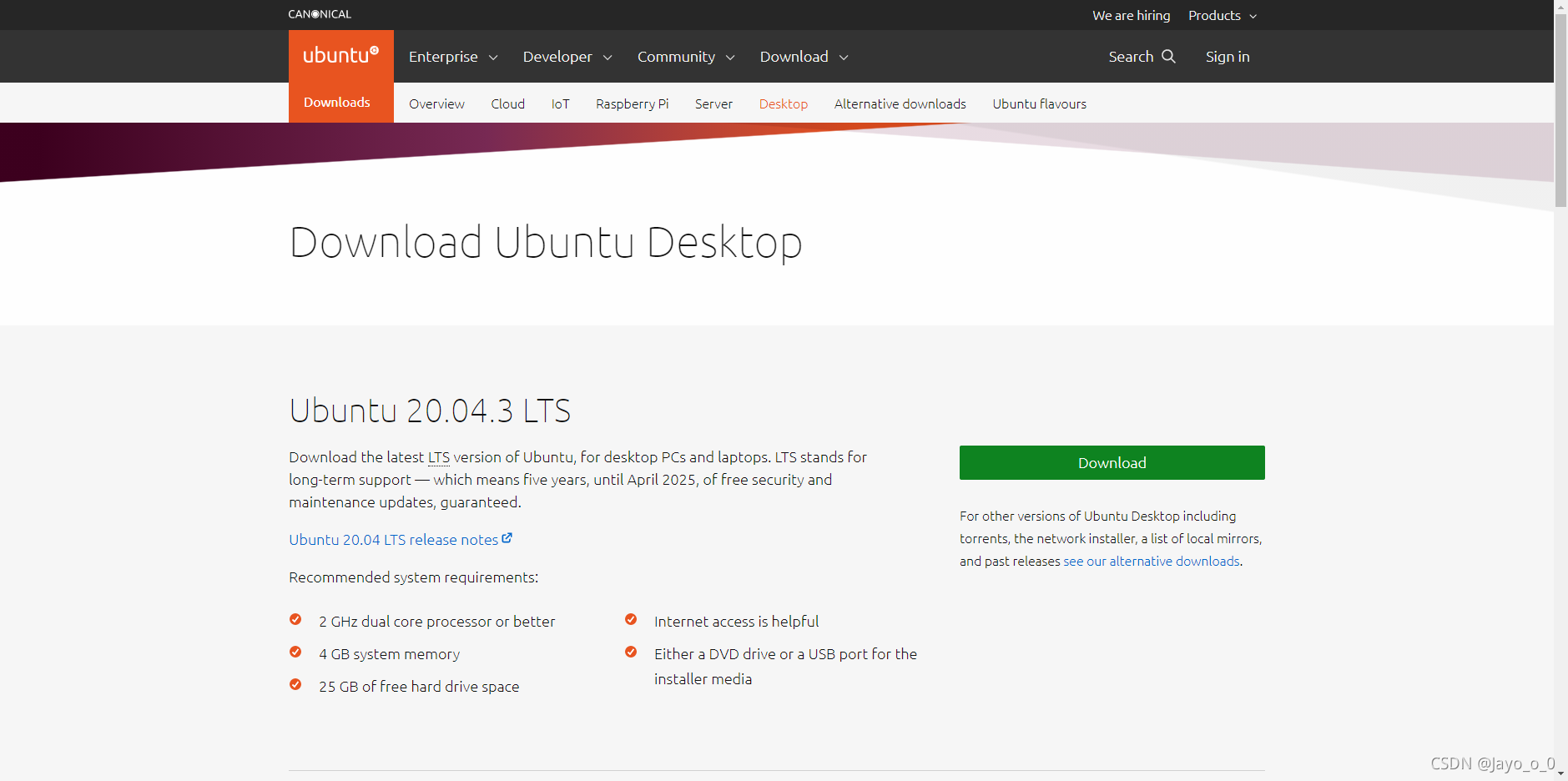Click the external link icon after release notes
Viewport: 1568px width, 781px height.
tap(507, 539)
